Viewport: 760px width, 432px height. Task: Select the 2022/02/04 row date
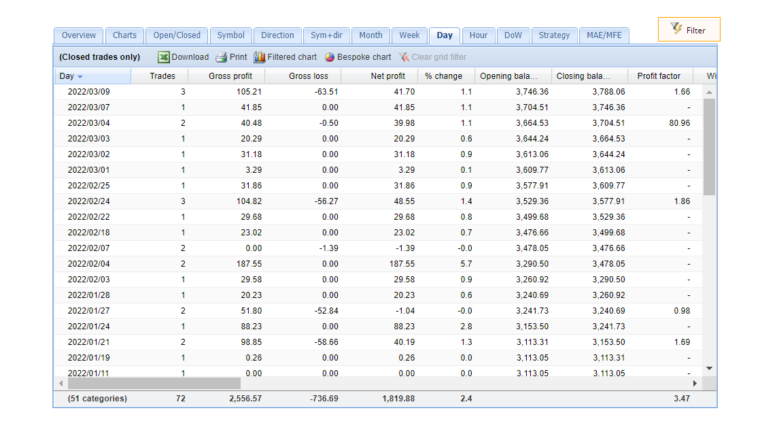[89, 264]
